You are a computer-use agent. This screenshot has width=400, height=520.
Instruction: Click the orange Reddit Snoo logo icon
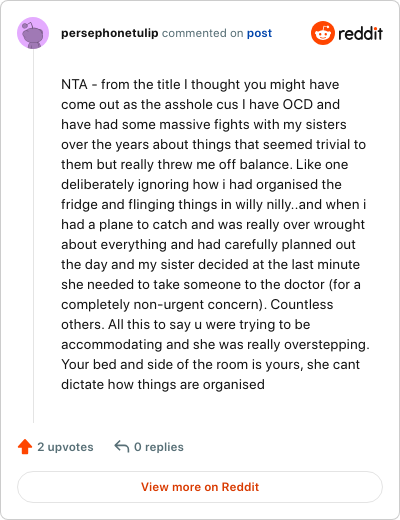point(322,33)
